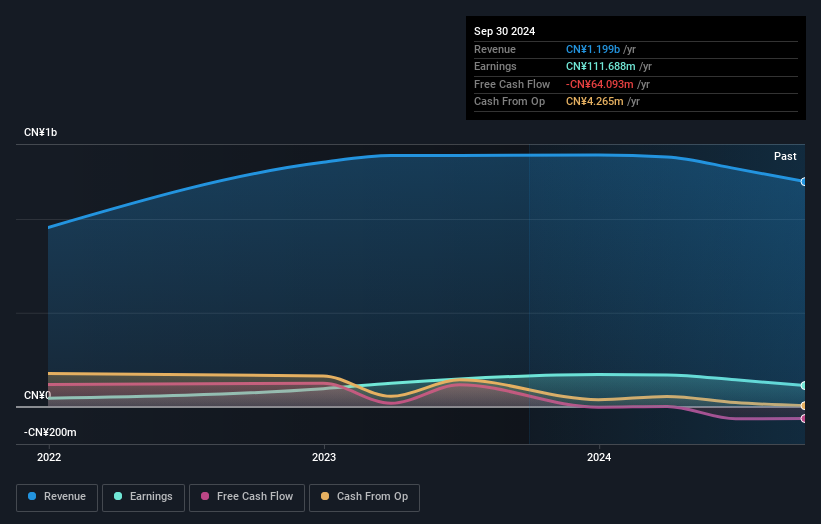This screenshot has width=821, height=524.
Task: Click the Sep 30 2024 tooltip date
Action: coord(504,31)
